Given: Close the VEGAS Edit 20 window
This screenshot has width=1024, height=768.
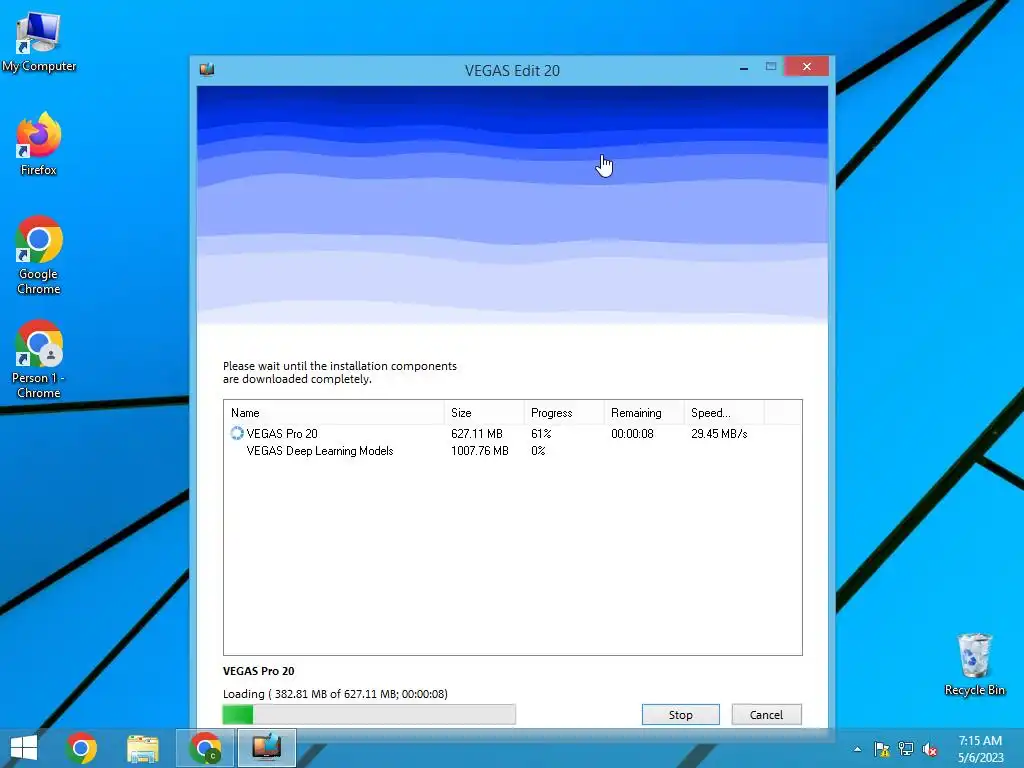Looking at the screenshot, I should pos(807,67).
